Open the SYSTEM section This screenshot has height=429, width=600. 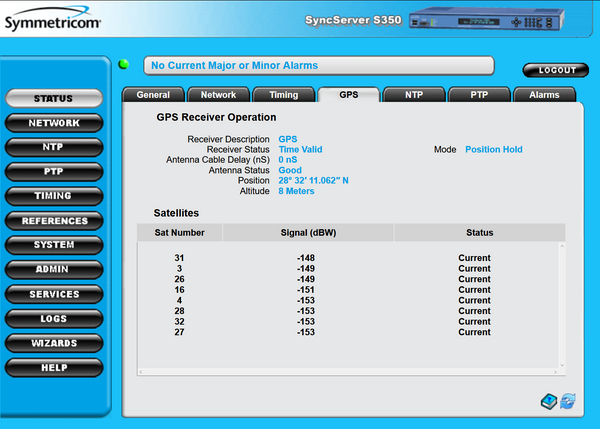tap(54, 245)
